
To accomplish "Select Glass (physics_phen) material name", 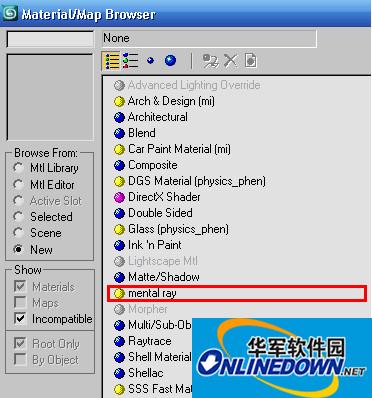I will 178,229.
